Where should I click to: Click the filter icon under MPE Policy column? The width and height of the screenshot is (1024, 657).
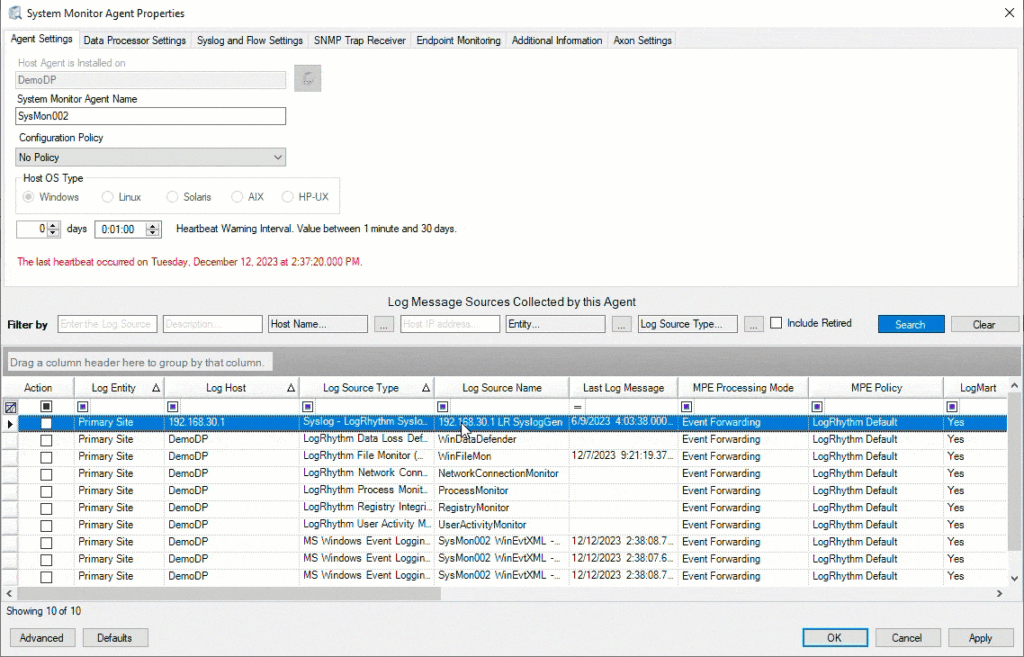point(817,406)
